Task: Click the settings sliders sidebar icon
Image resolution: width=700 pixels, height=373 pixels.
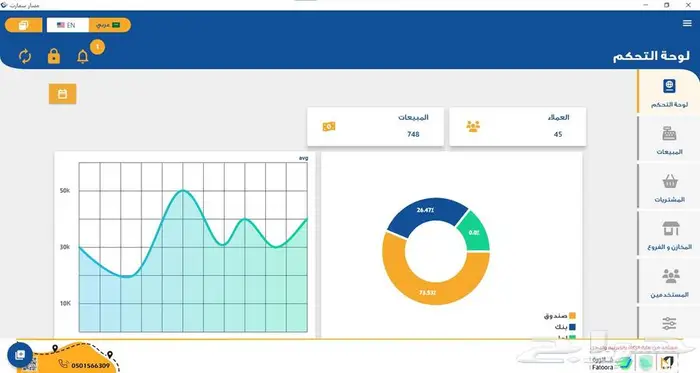Action: tap(669, 323)
